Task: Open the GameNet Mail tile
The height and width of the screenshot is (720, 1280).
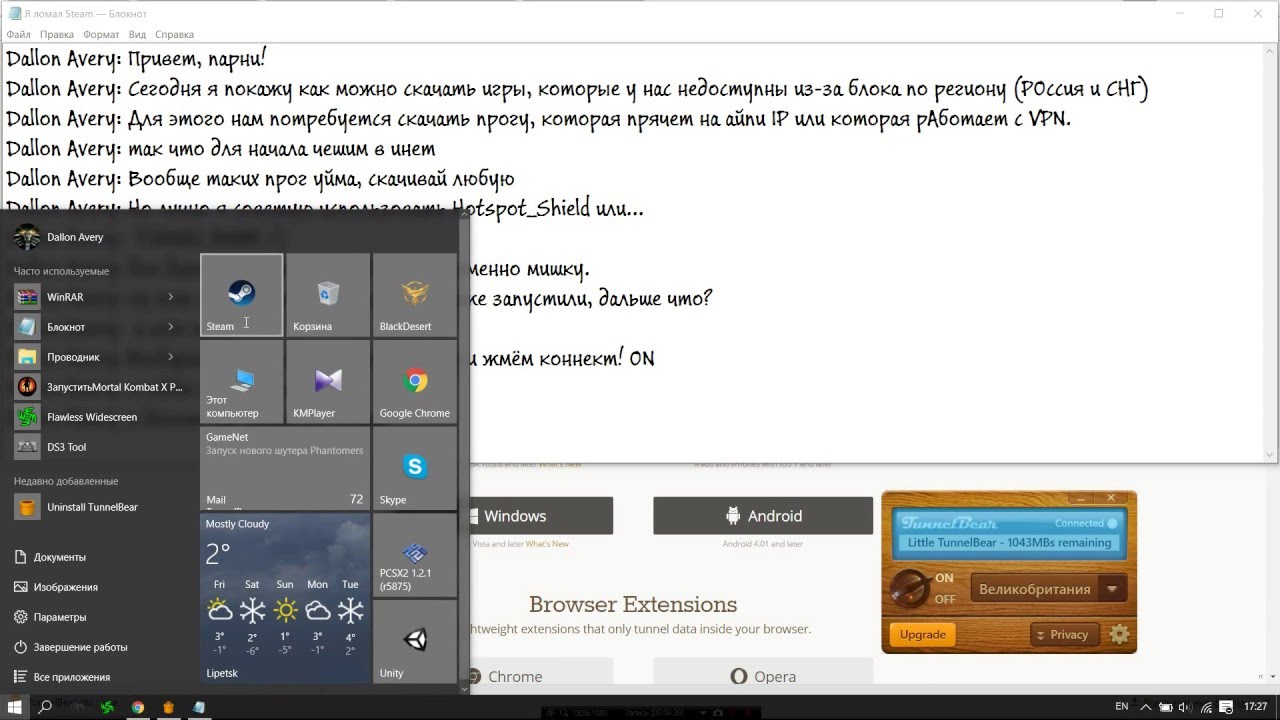Action: tap(285, 468)
